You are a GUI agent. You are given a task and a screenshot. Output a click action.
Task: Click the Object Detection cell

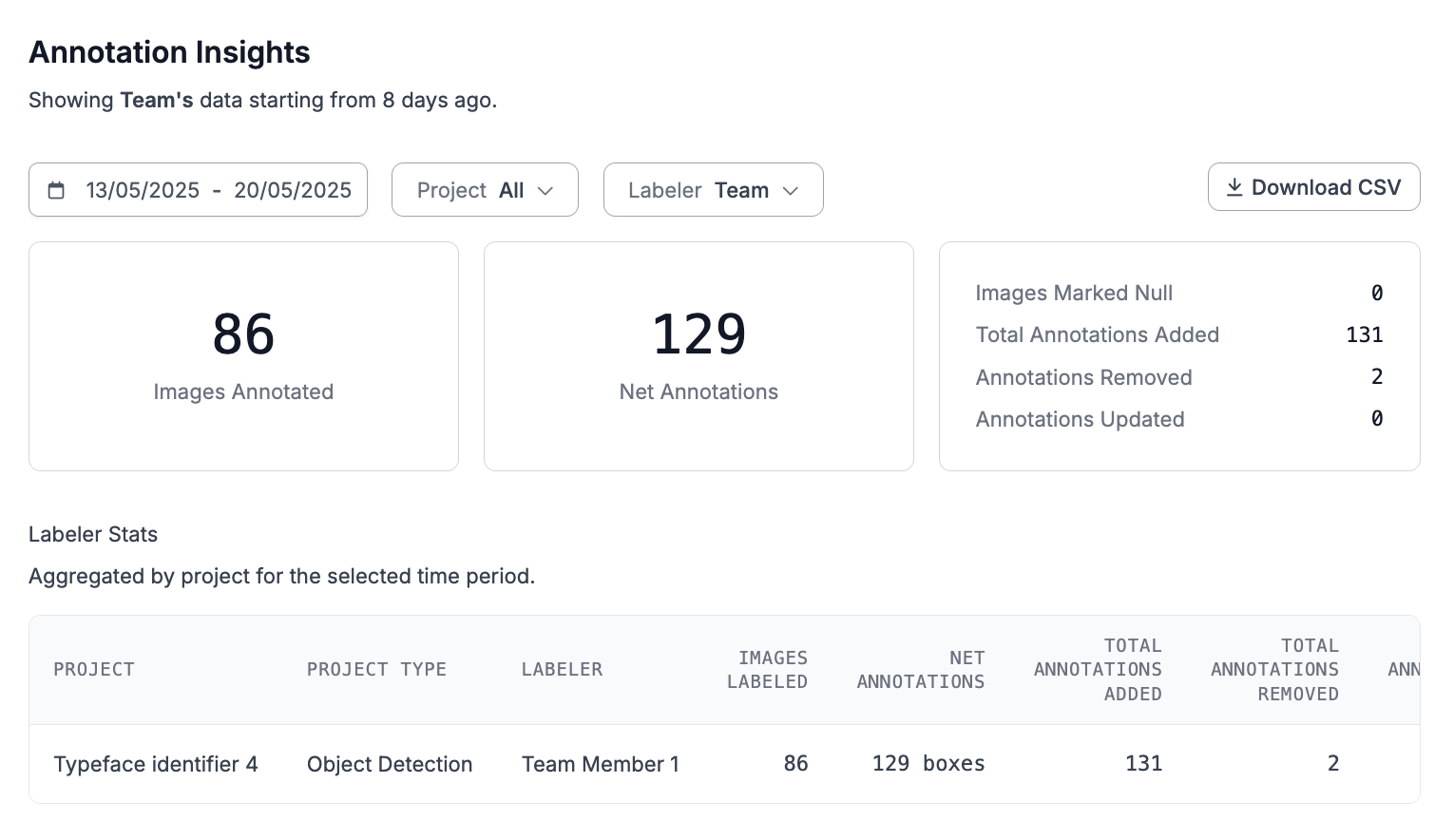tap(390, 764)
